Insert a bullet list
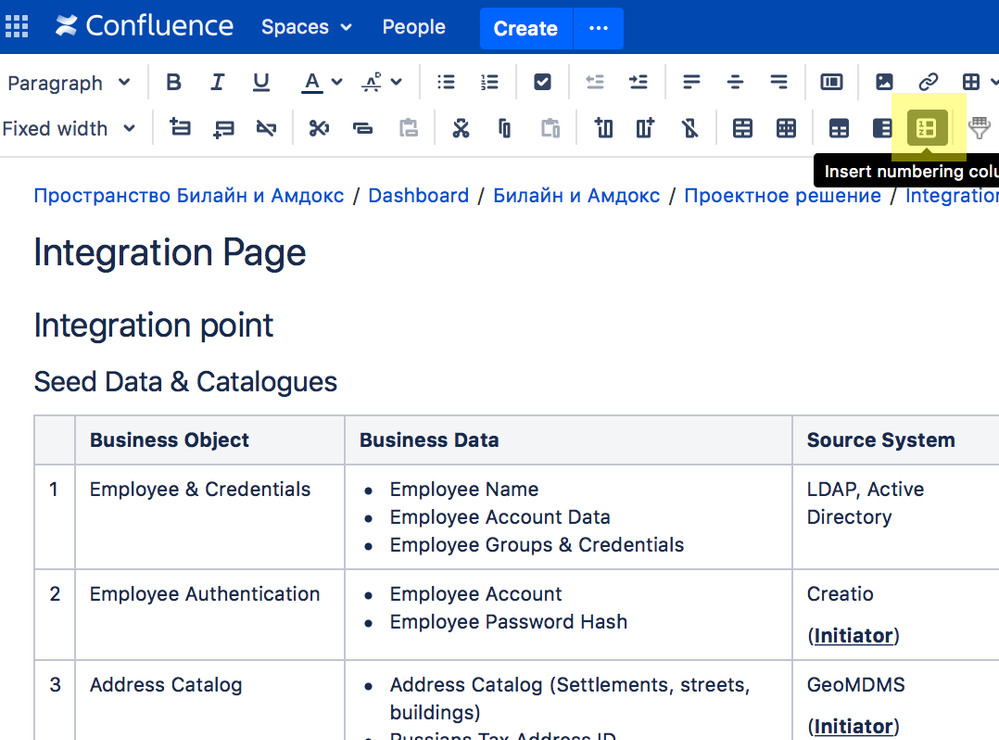The width and height of the screenshot is (999, 740). [x=446, y=83]
